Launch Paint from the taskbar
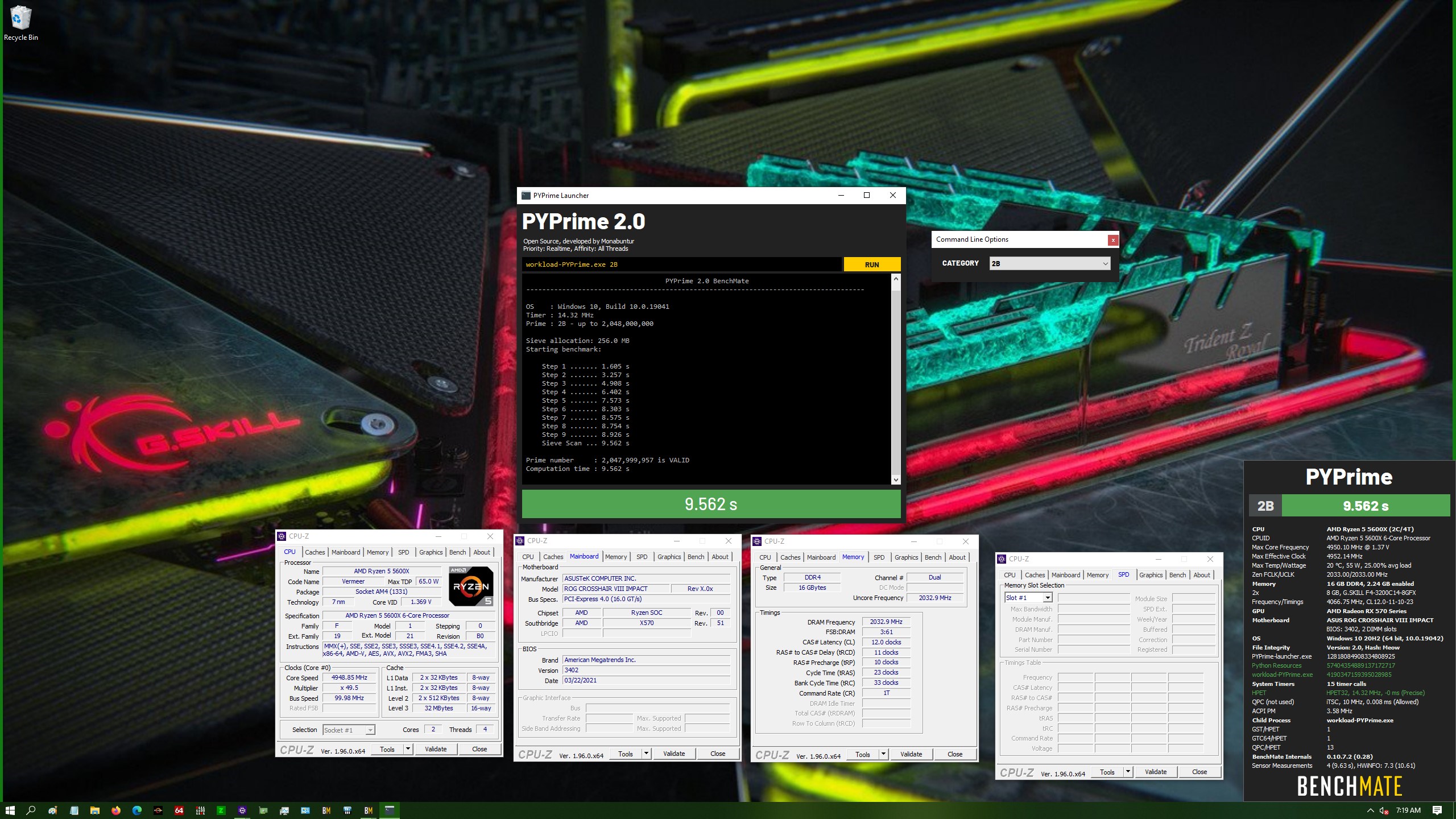 53,810
